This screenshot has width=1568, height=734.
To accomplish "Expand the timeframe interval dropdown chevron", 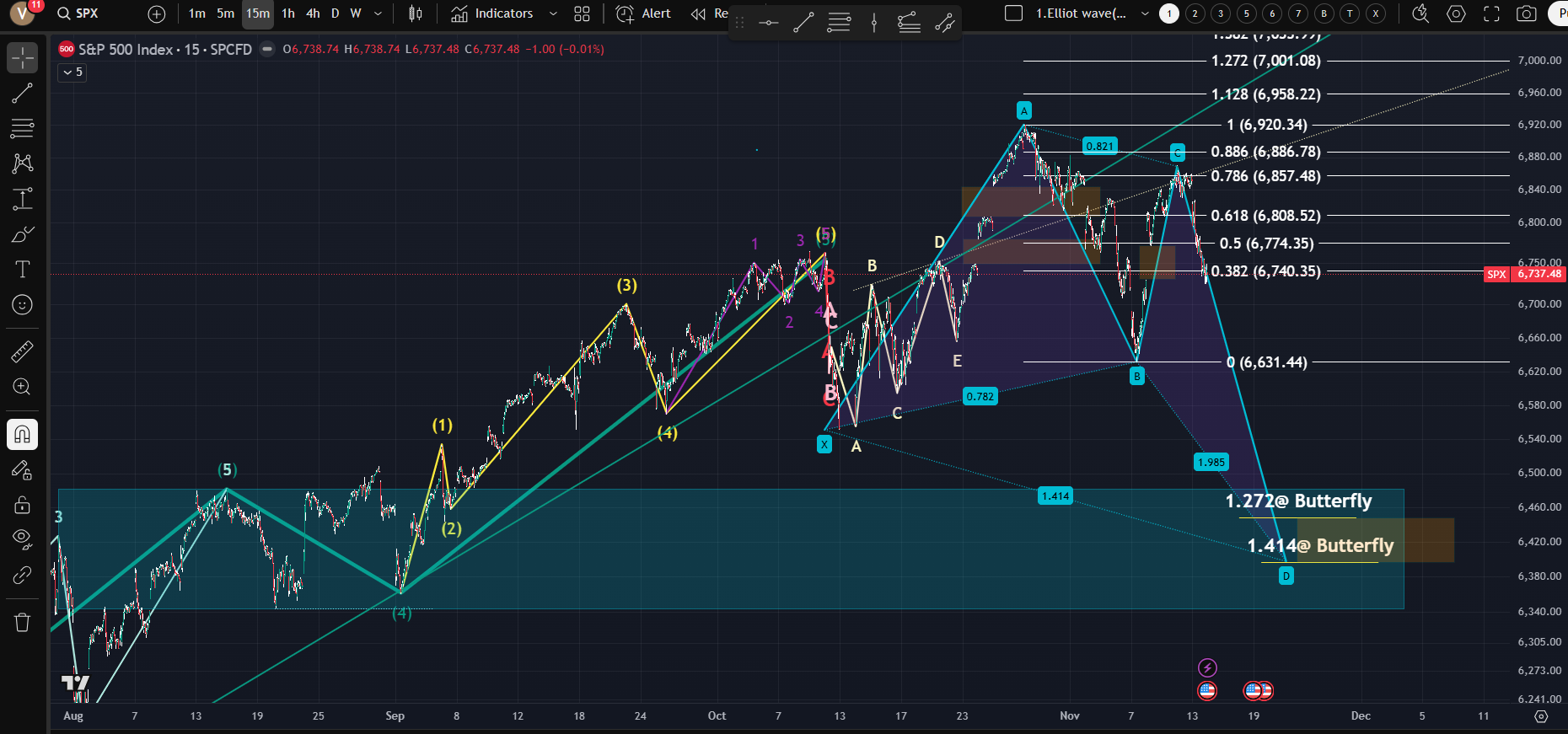I will pyautogui.click(x=378, y=13).
